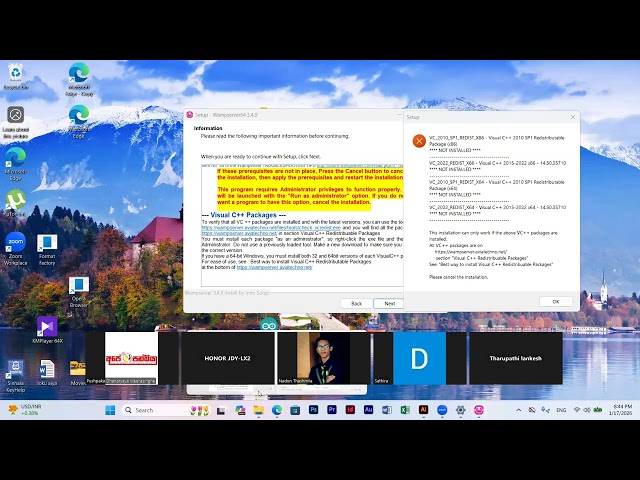Open the Opera Browser desktop shortcut
640x480 pixels.
(x=78, y=292)
